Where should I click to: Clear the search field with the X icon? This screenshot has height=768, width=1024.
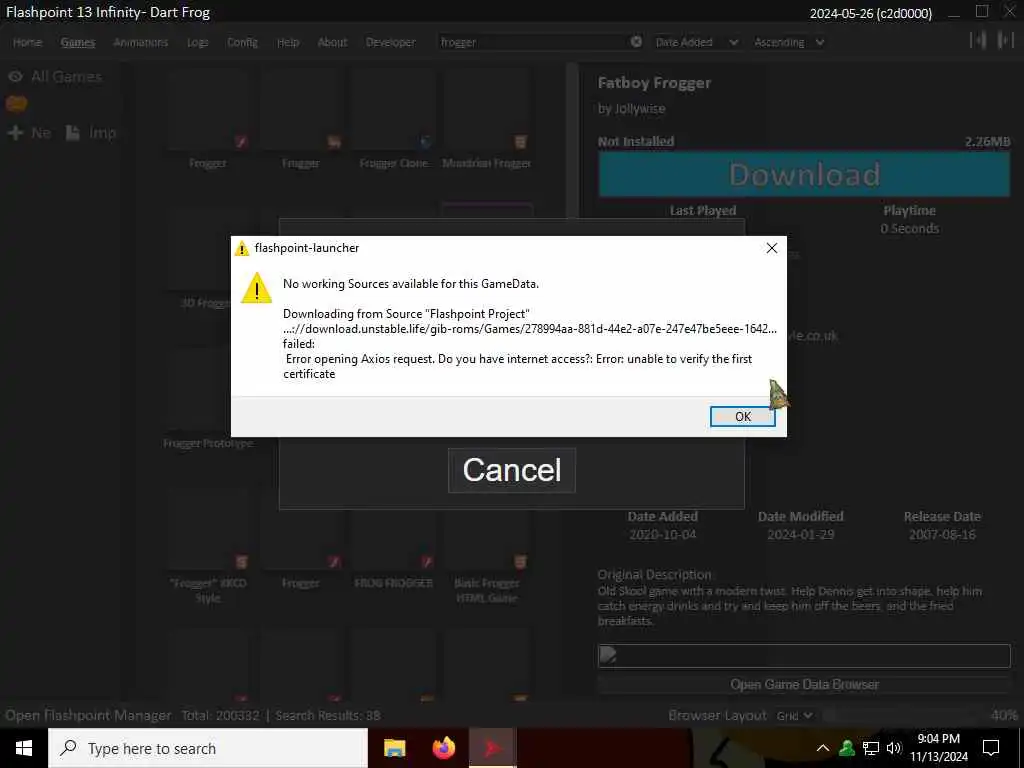pos(636,42)
